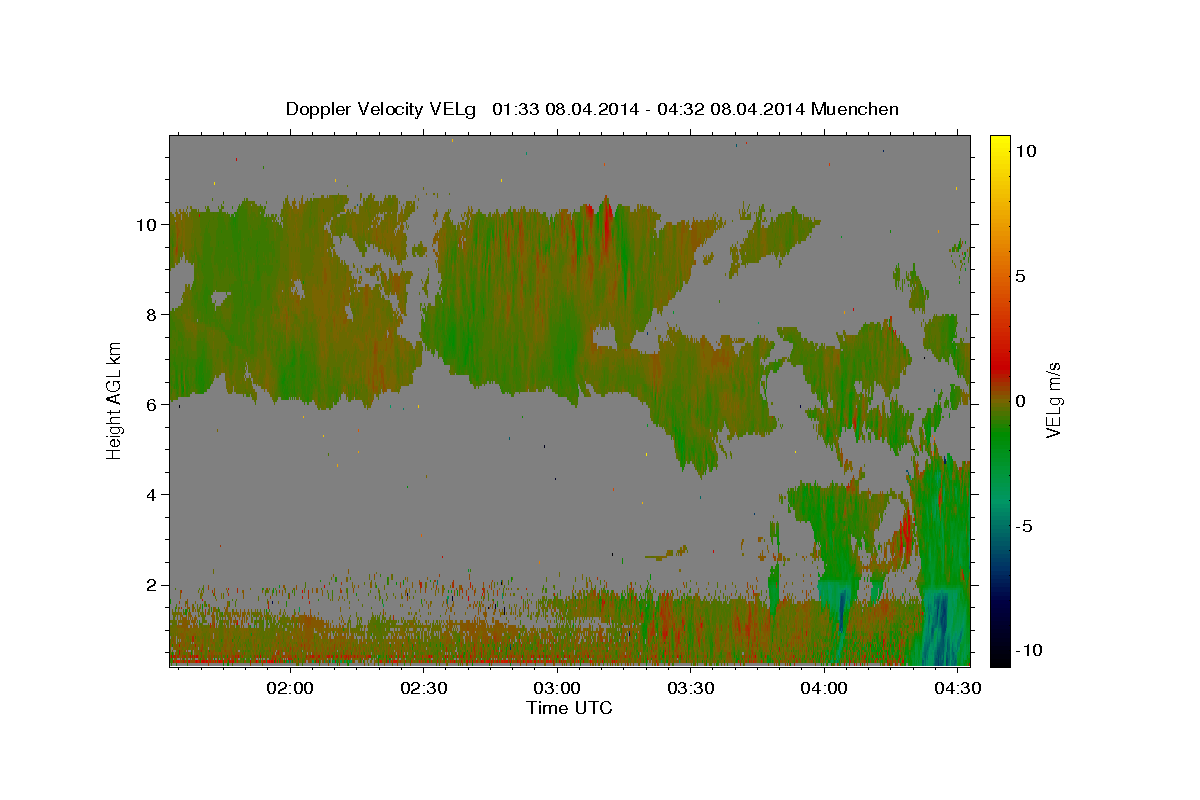1200x800 pixels.
Task: Click the '04:32 08.04.2014' end time in title
Action: (731, 109)
